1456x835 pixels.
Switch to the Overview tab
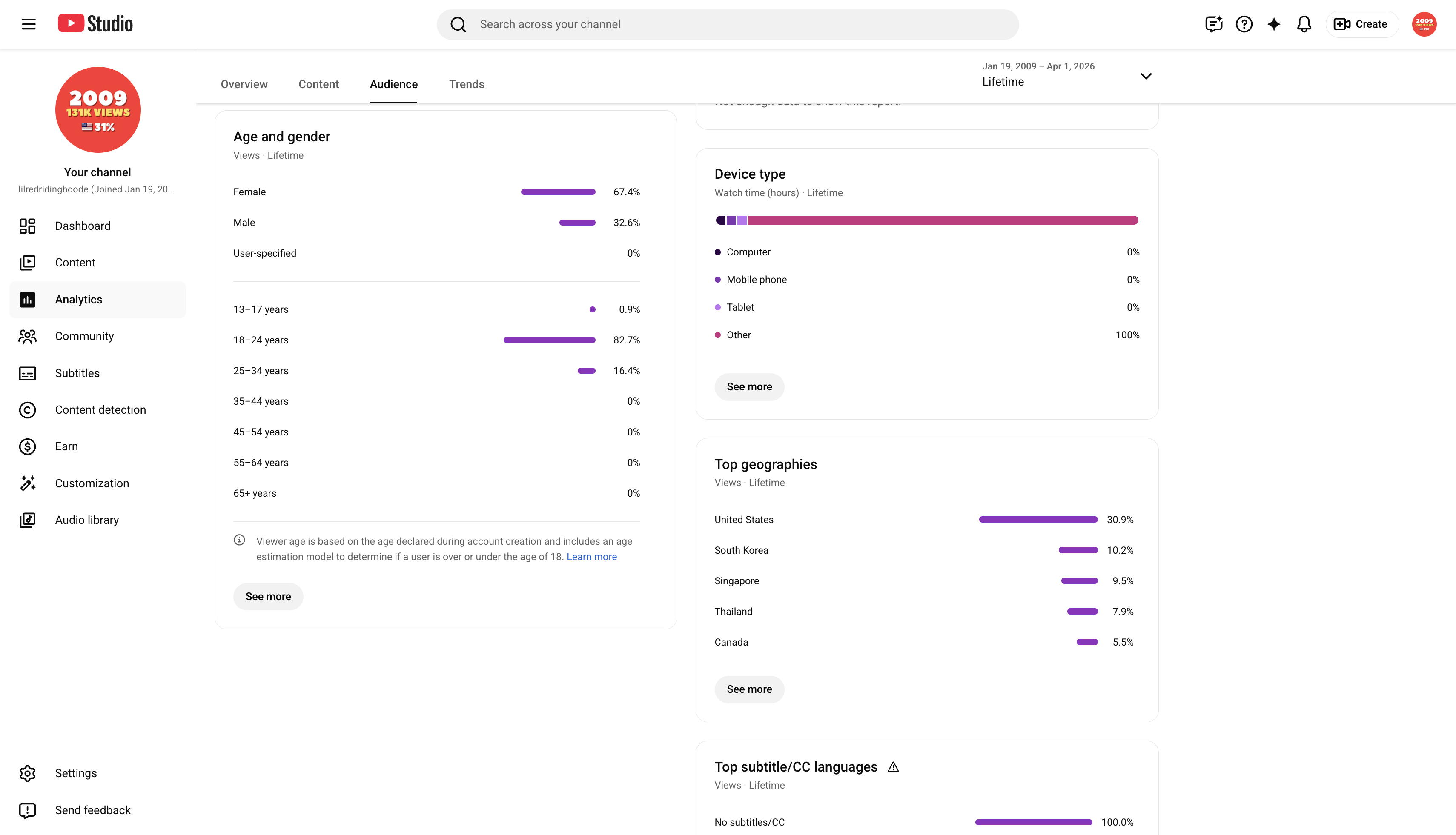pyautogui.click(x=244, y=84)
